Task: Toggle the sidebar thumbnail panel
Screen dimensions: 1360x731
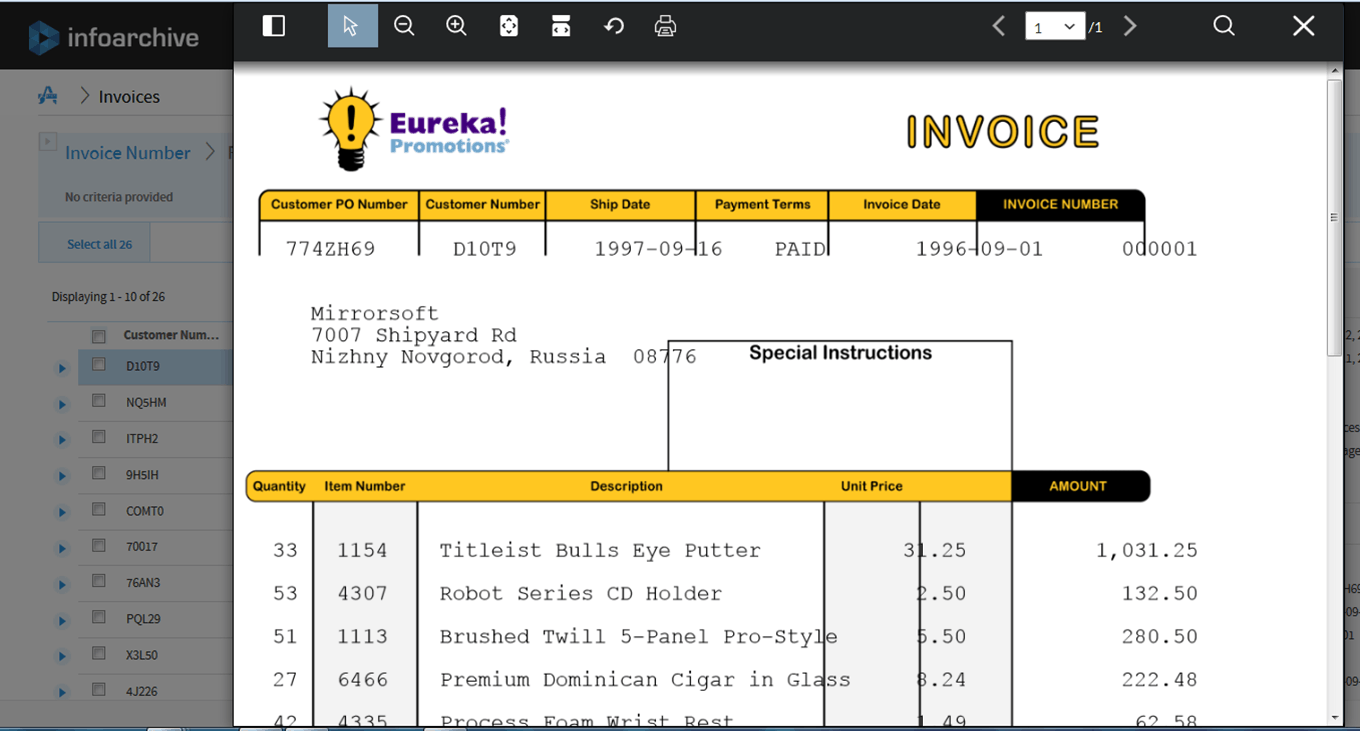Action: point(273,26)
